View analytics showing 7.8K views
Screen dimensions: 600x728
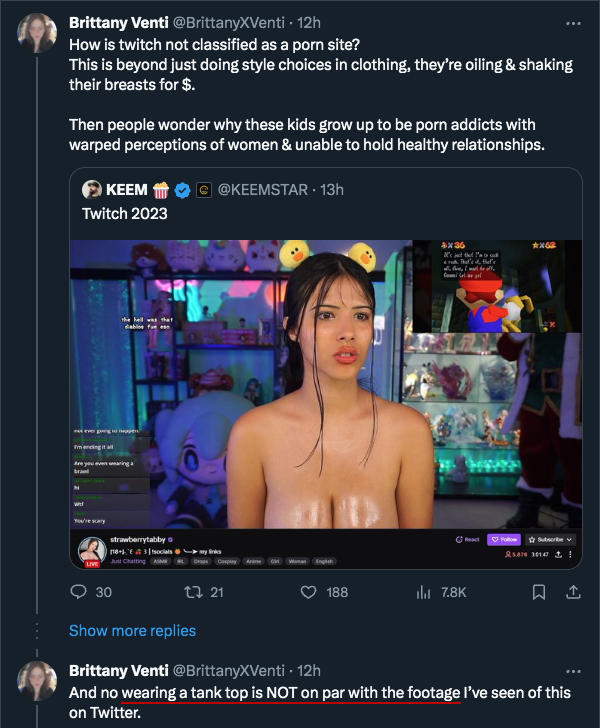coord(421,592)
